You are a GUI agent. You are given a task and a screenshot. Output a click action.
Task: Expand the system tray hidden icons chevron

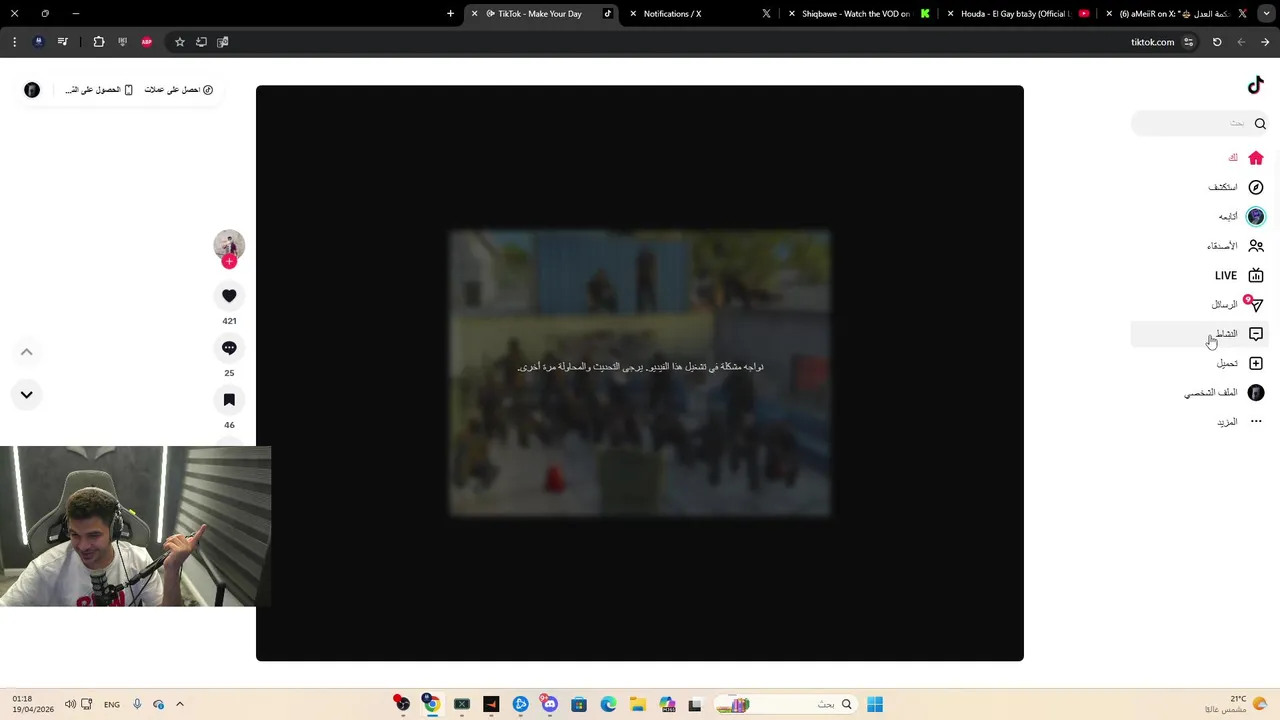[180, 704]
